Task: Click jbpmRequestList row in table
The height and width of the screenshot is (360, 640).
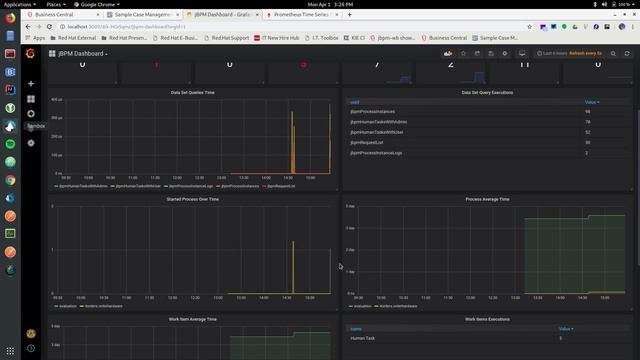Action: 487,142
